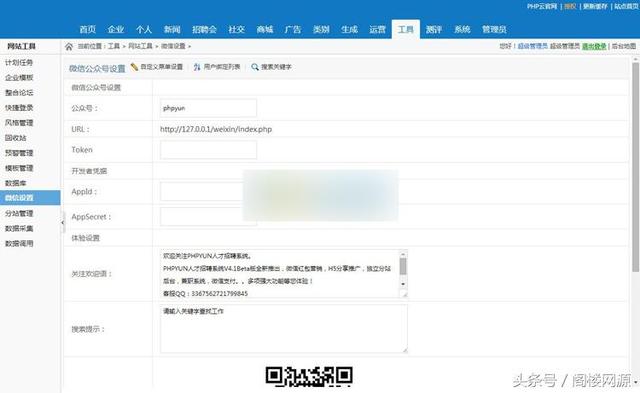Open 计划任务 in the sidebar
This screenshot has height=393, width=640.
(x=19, y=62)
